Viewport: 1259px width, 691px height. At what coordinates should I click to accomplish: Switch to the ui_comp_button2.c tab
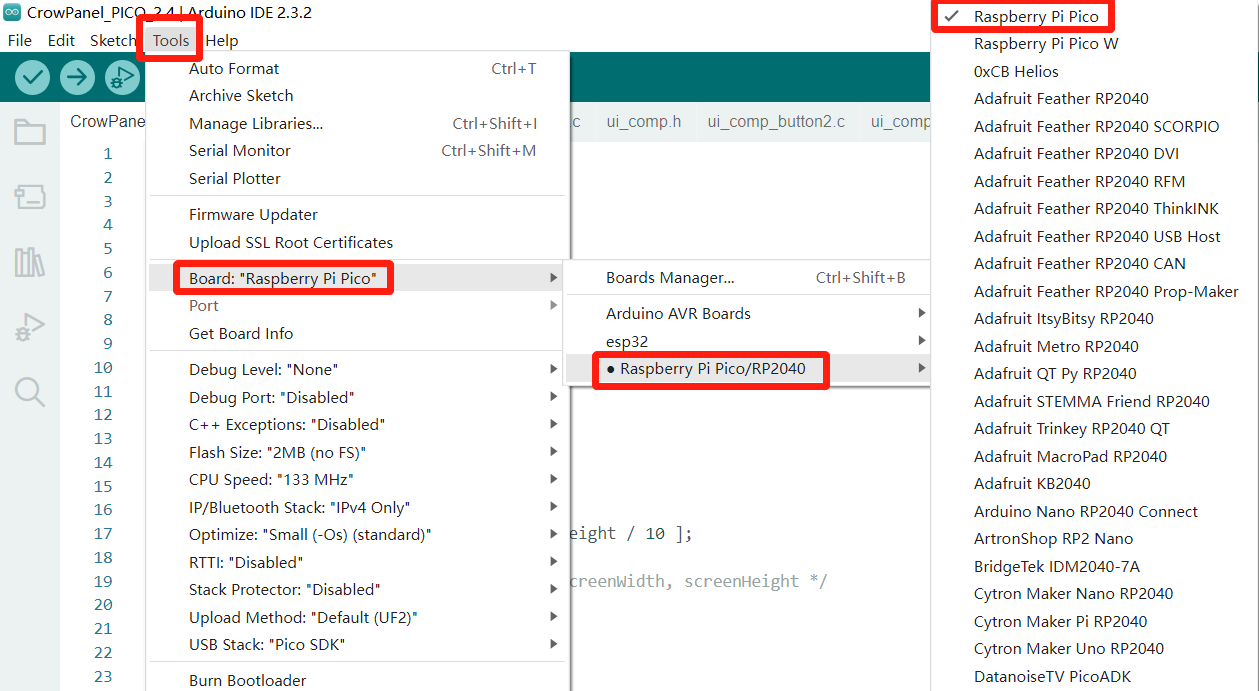pos(776,122)
